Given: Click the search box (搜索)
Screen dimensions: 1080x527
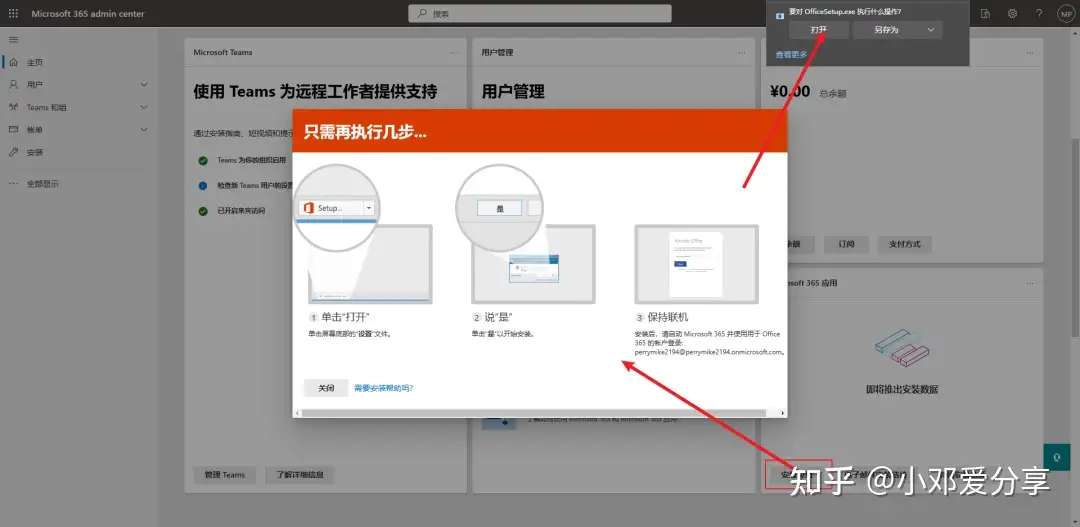Looking at the screenshot, I should (539, 14).
